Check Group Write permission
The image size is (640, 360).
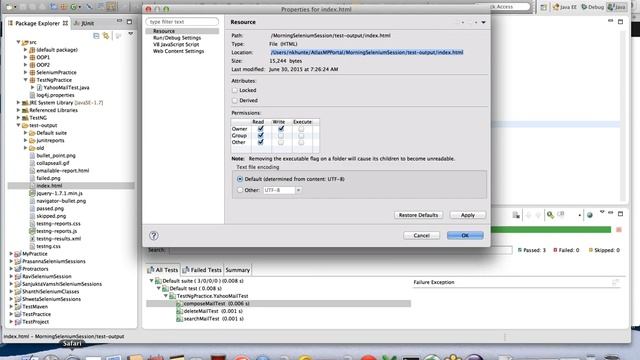[281, 136]
